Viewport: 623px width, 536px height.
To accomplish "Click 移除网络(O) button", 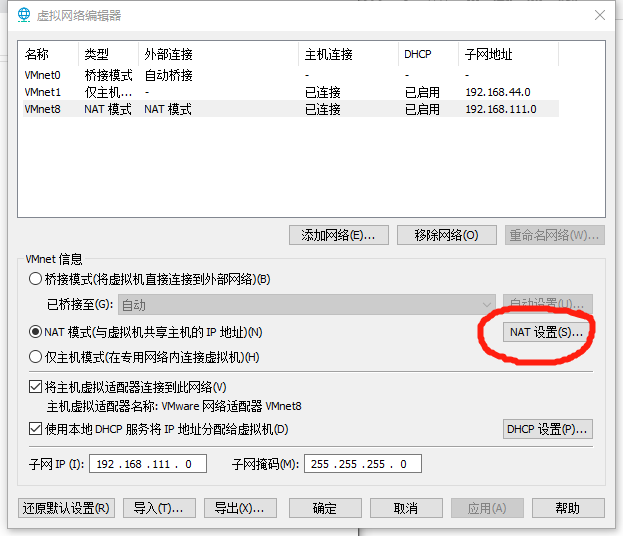I will pos(447,235).
